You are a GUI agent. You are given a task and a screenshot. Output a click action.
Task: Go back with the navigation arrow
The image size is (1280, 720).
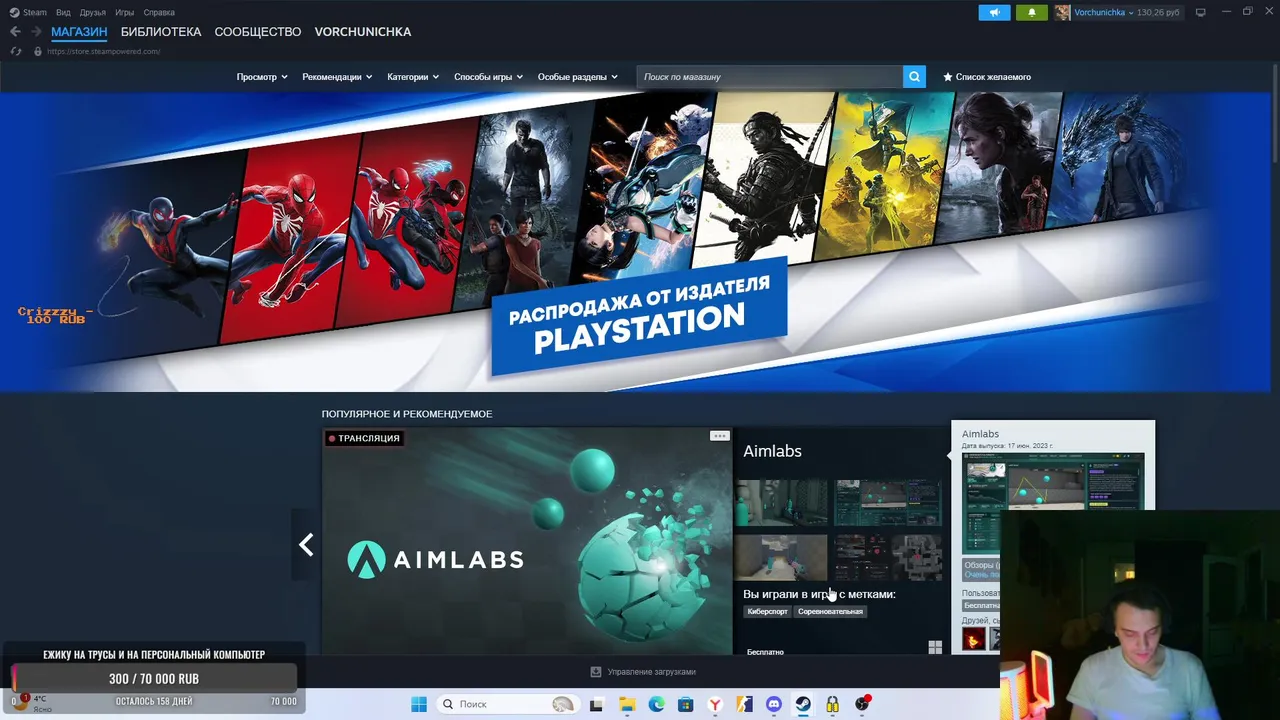(15, 32)
